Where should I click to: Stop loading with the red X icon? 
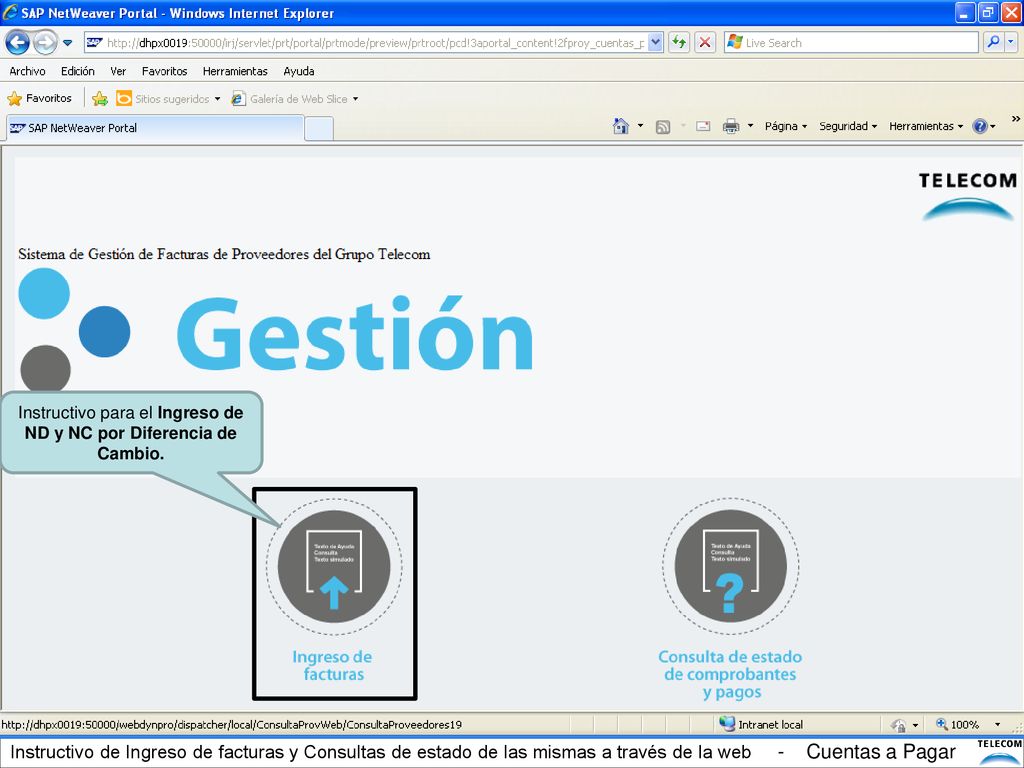point(705,43)
